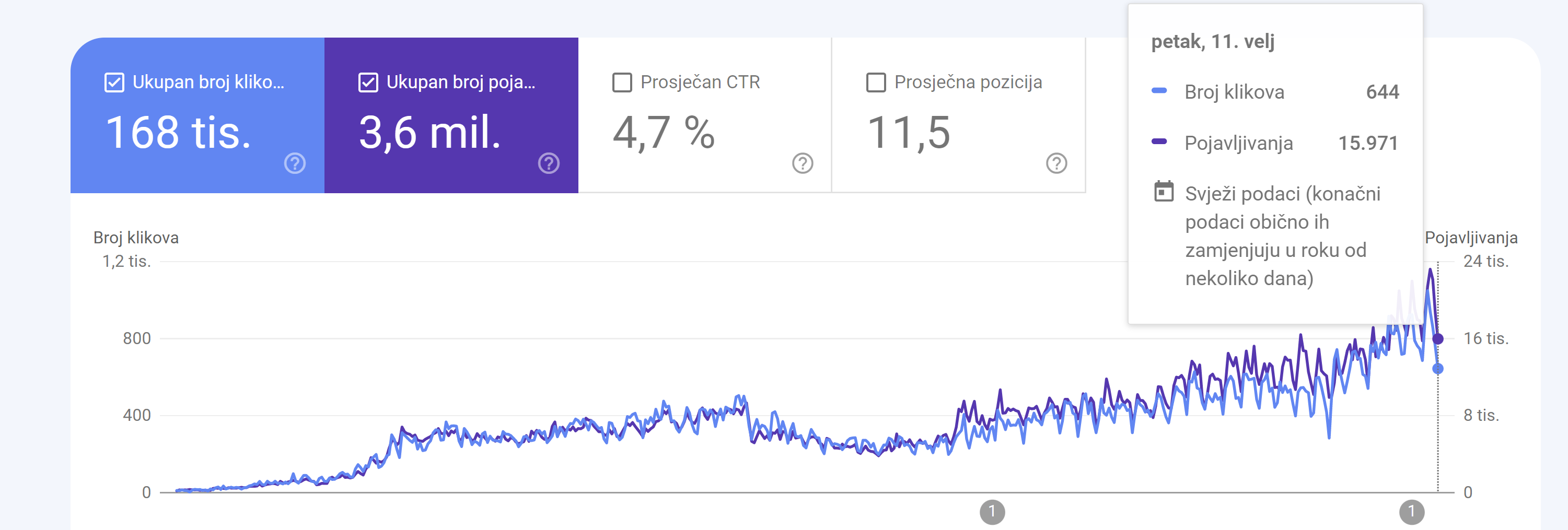
Task: Click the Svježi podaci note in tooltip
Action: (1283, 235)
